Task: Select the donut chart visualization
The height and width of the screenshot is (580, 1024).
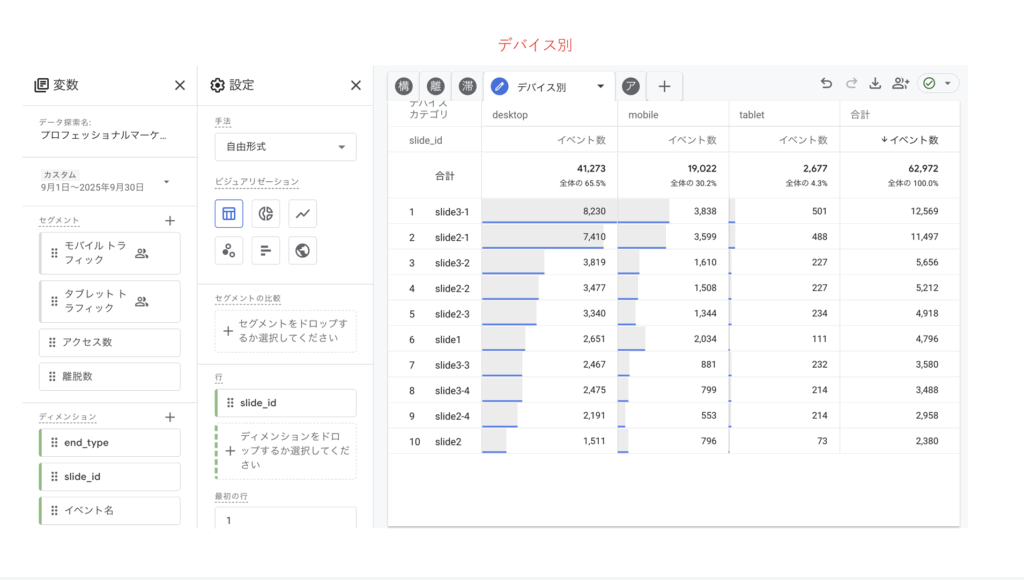Action: pyautogui.click(x=265, y=213)
